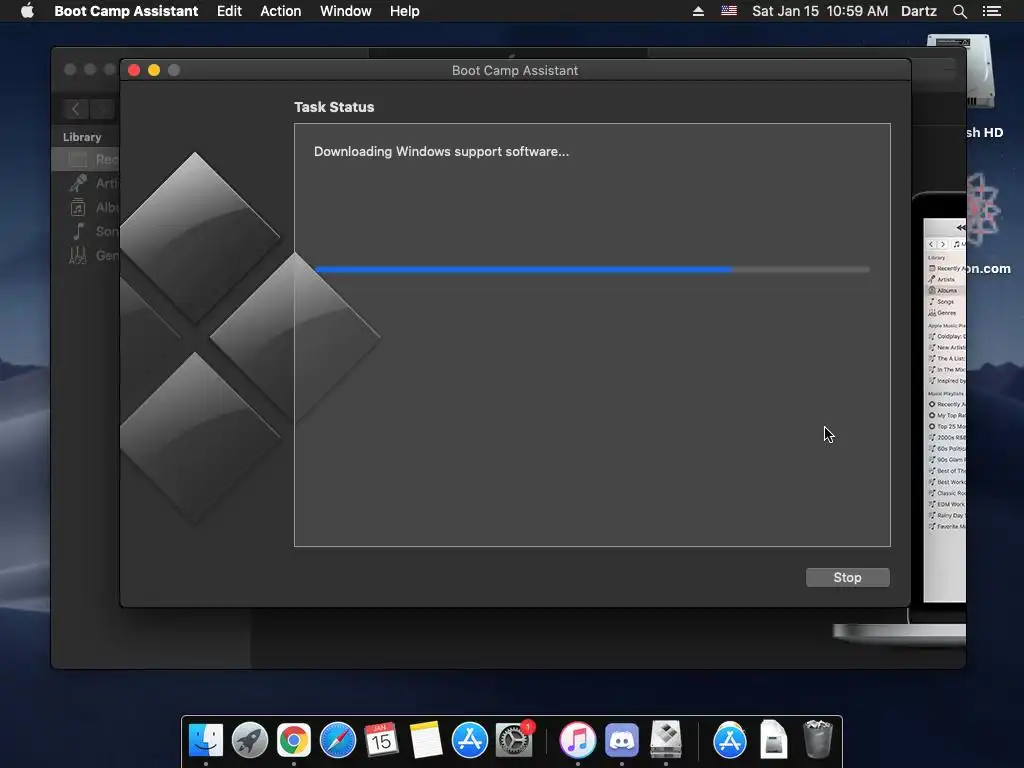The image size is (1024, 768).
Task: Click the Boot Camp Assistant title bar text
Action: click(x=515, y=71)
